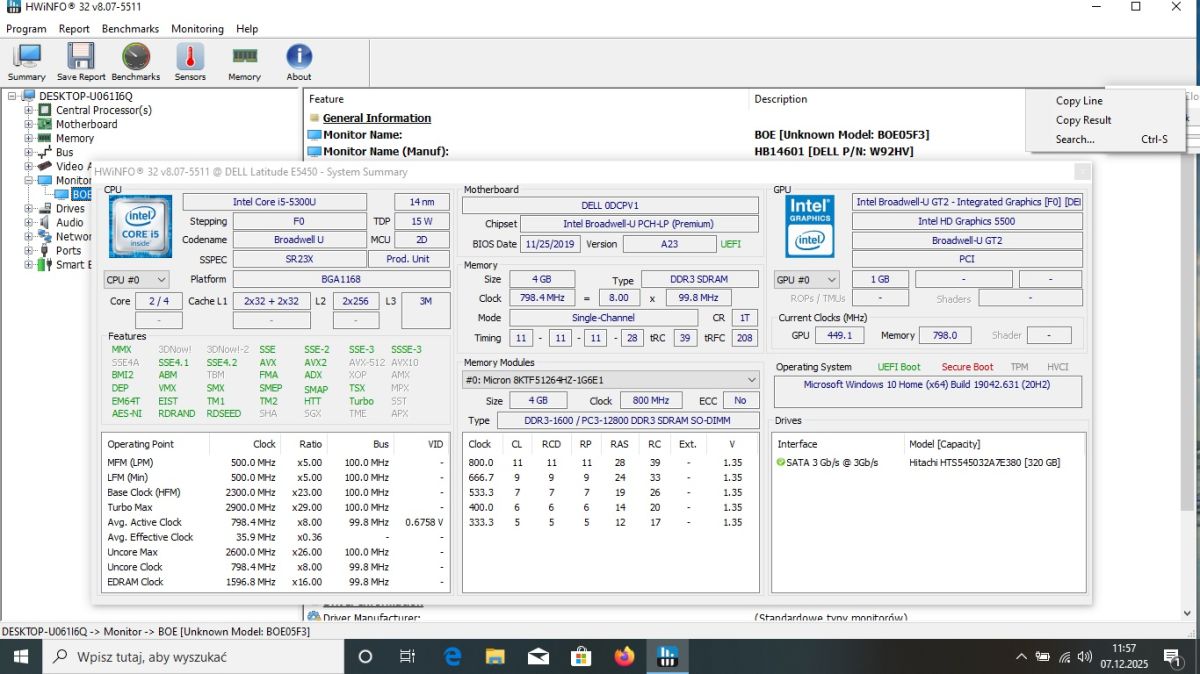The height and width of the screenshot is (674, 1200).
Task: Expand the Motherboard tree node
Action: pos(29,124)
